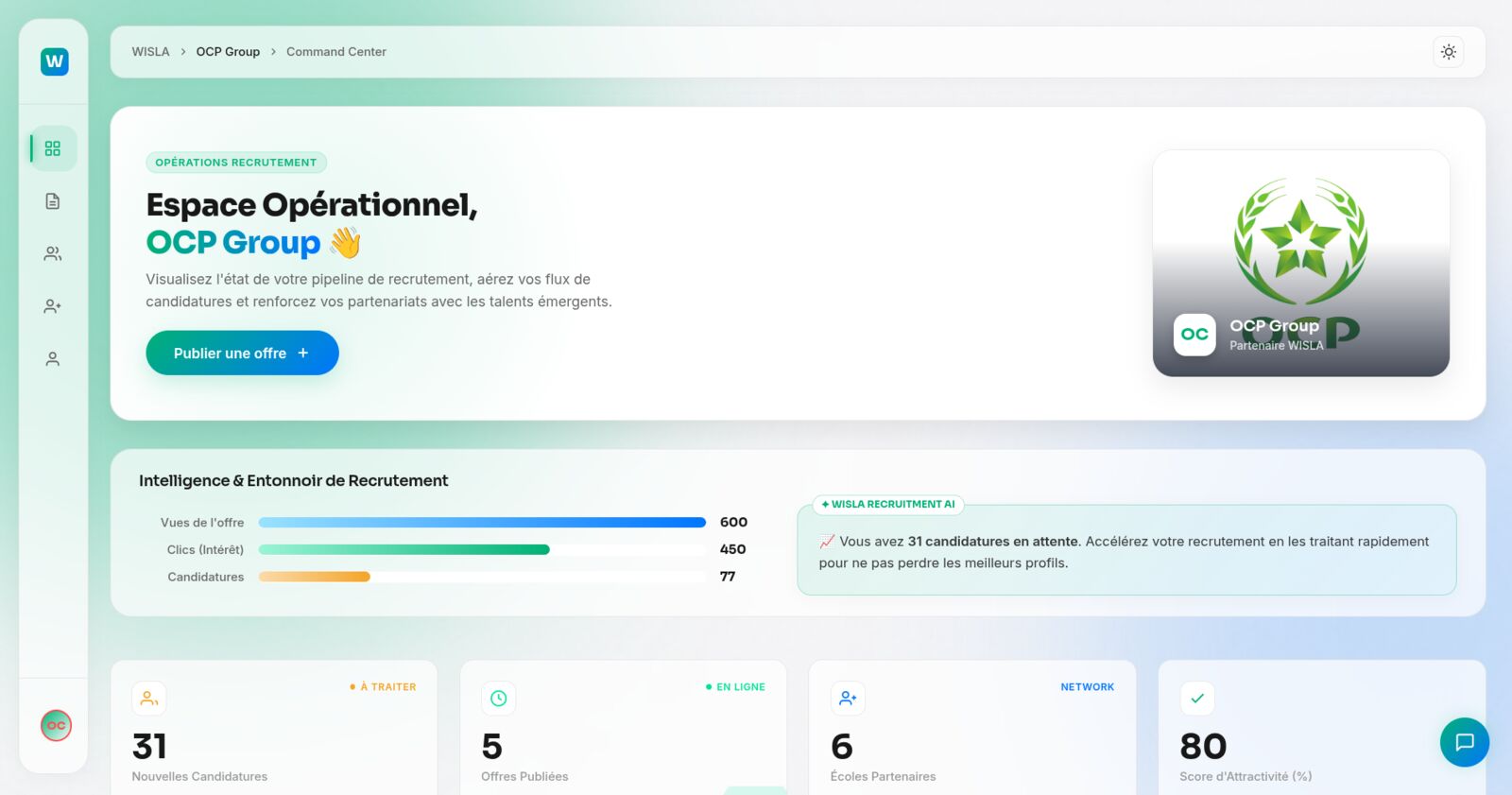
Task: Click WISLA in the breadcrumb
Action: tap(150, 52)
